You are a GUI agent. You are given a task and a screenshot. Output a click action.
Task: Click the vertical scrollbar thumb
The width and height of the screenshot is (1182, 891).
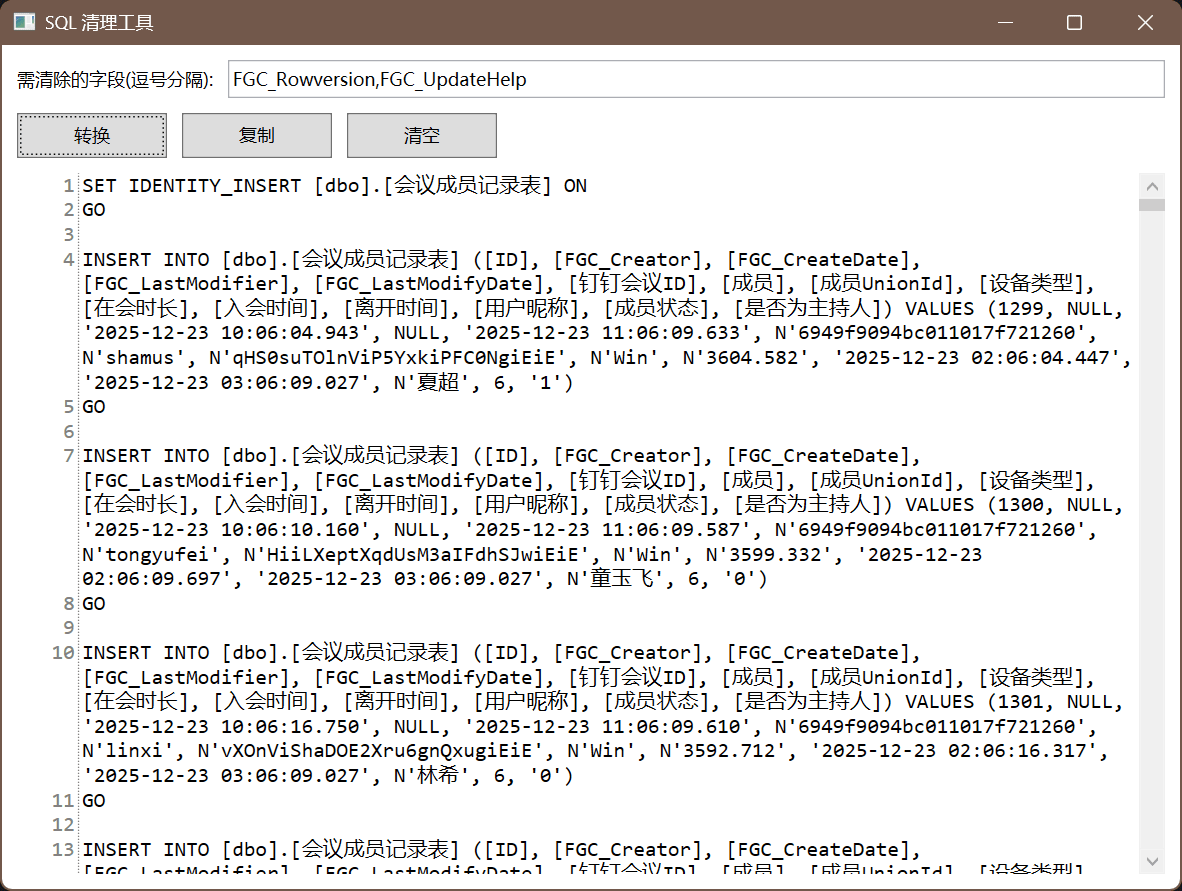(x=1152, y=205)
